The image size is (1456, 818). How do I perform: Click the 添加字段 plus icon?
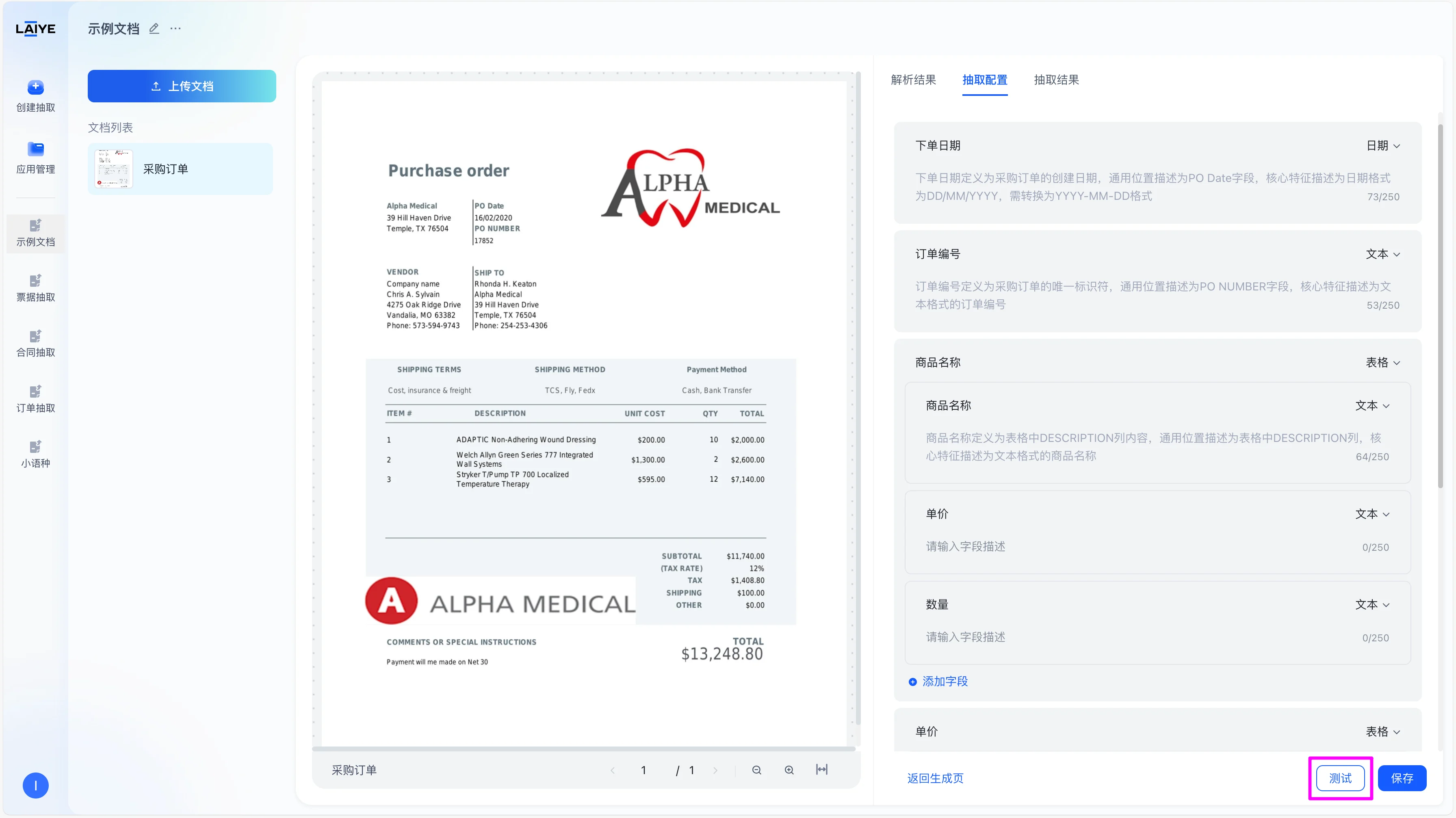click(x=912, y=682)
